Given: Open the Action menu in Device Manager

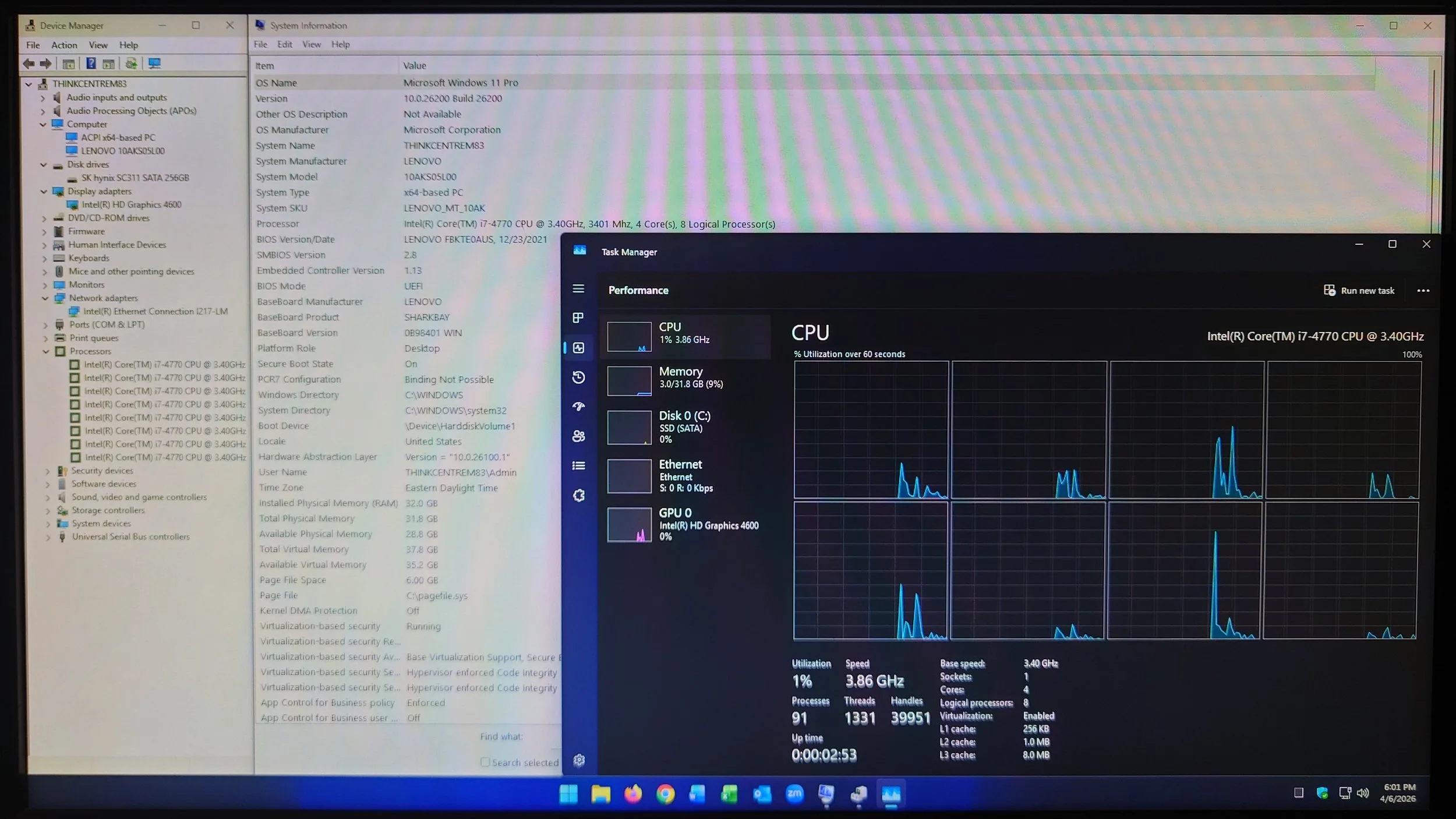Looking at the screenshot, I should pyautogui.click(x=64, y=45).
